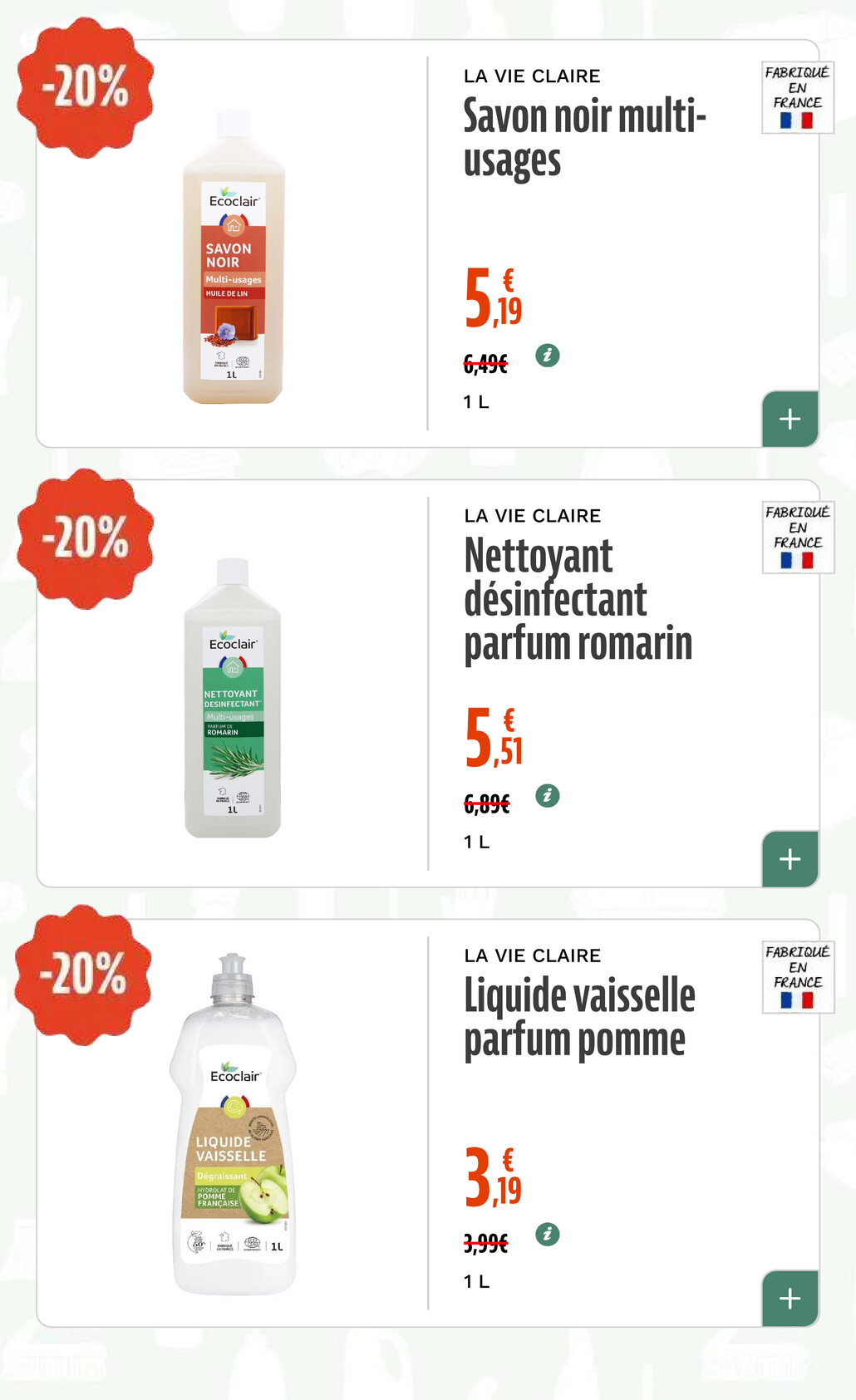This screenshot has width=856, height=1400.
Task: Click La Vie Claire brand above Savon noir
Action: [x=532, y=76]
